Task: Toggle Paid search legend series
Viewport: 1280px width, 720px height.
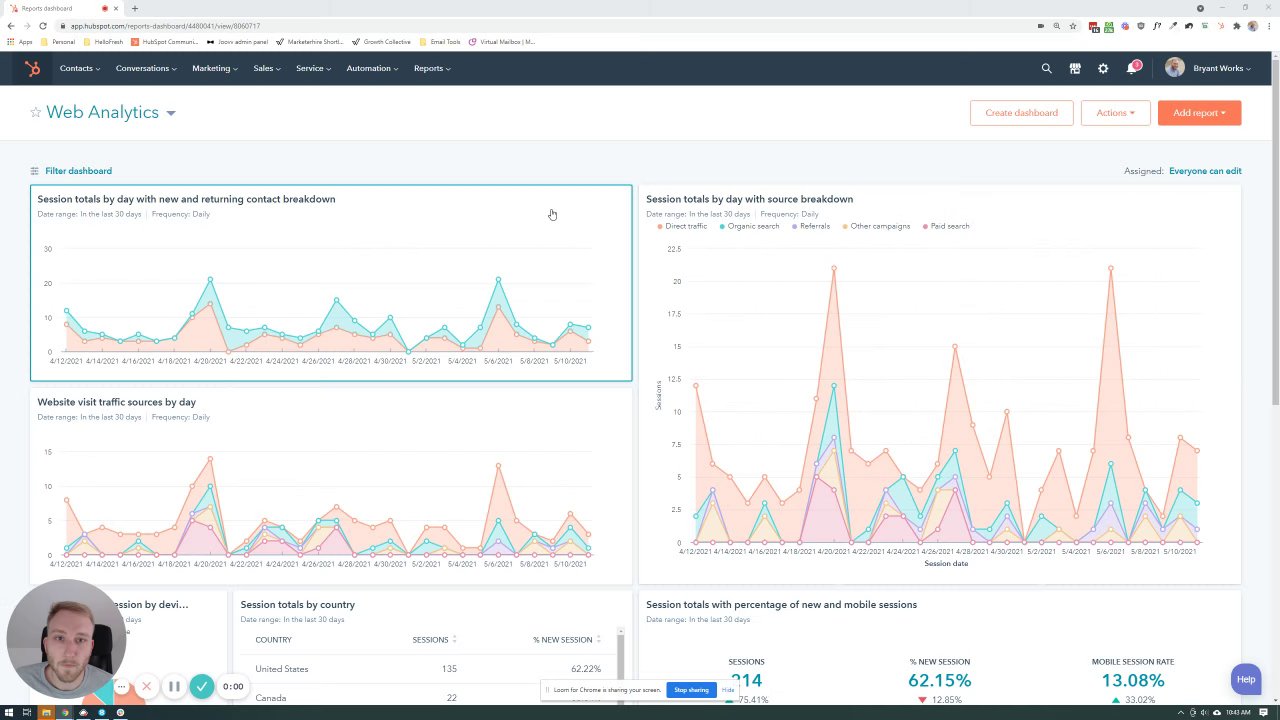Action: point(946,226)
